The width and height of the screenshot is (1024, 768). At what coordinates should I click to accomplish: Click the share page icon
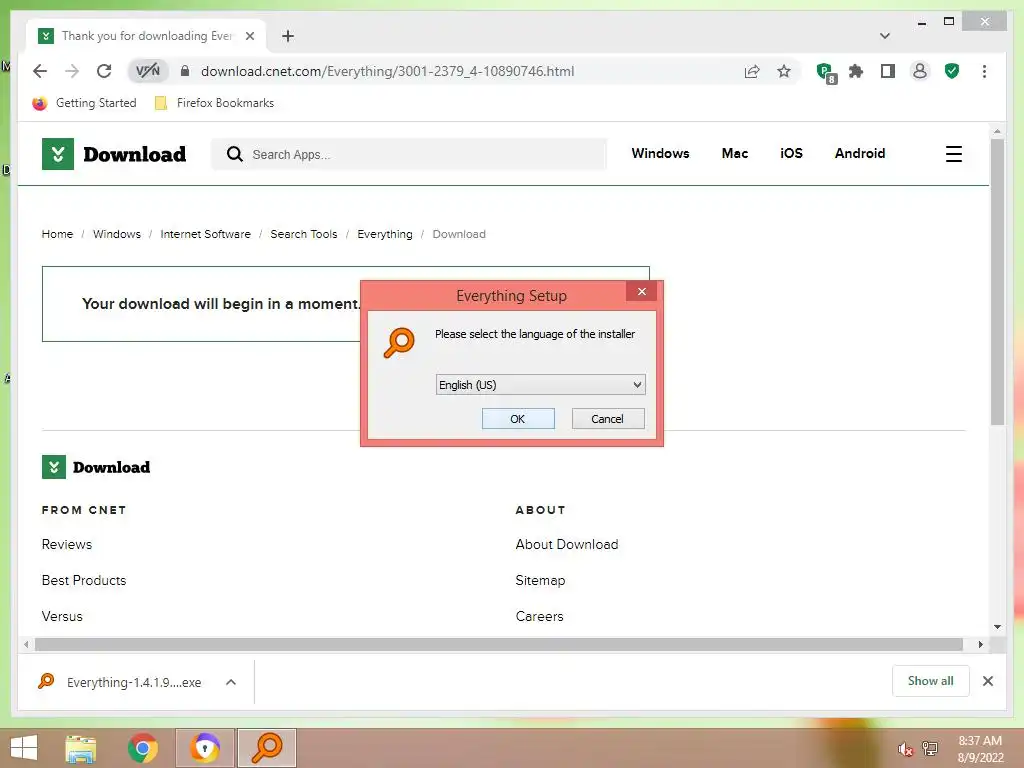(x=752, y=71)
